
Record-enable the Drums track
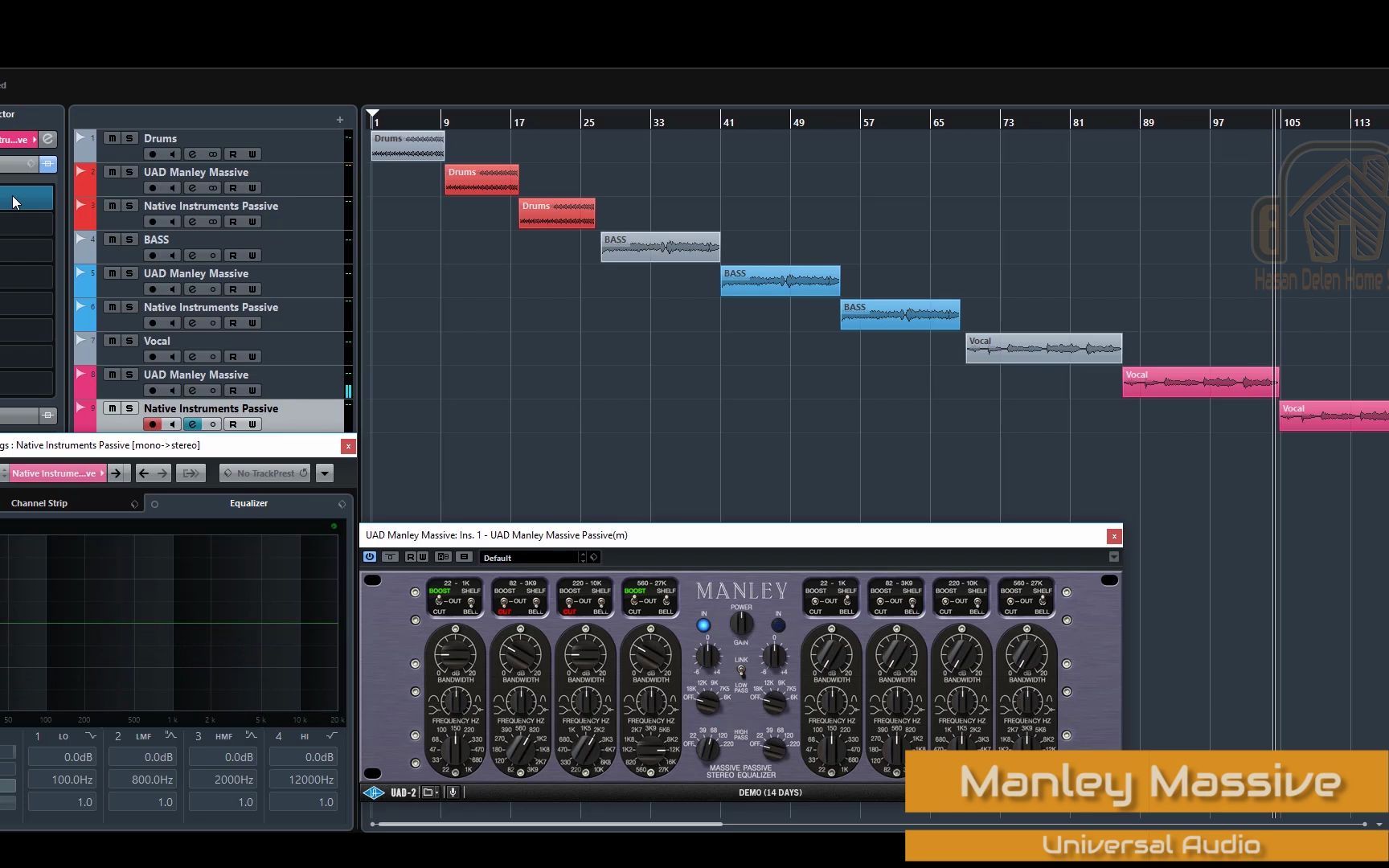(152, 154)
